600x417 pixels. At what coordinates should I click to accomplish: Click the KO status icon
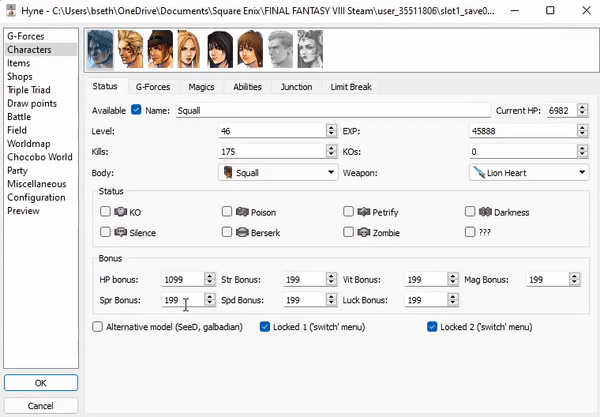click(121, 212)
